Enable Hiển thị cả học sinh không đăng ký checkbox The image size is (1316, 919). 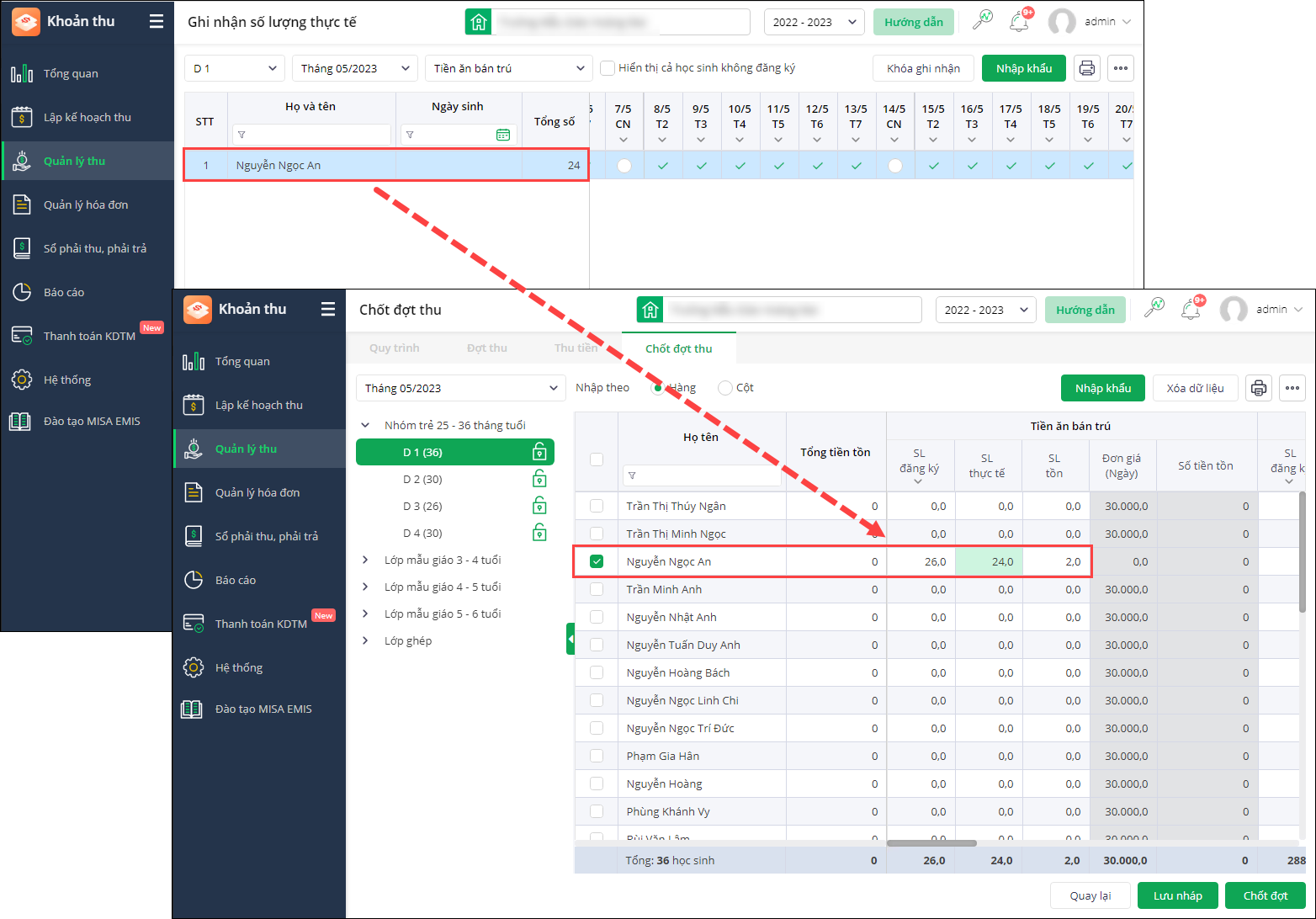tap(608, 68)
